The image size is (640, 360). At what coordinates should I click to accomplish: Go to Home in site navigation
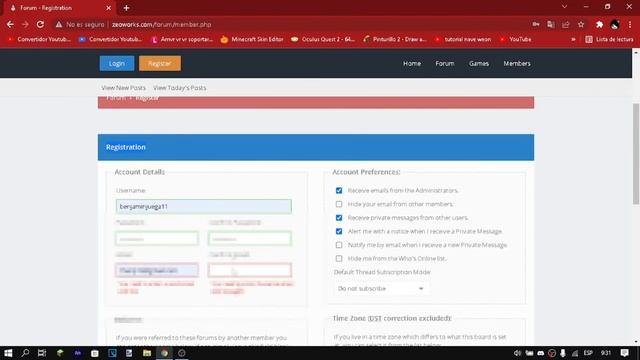click(x=412, y=63)
